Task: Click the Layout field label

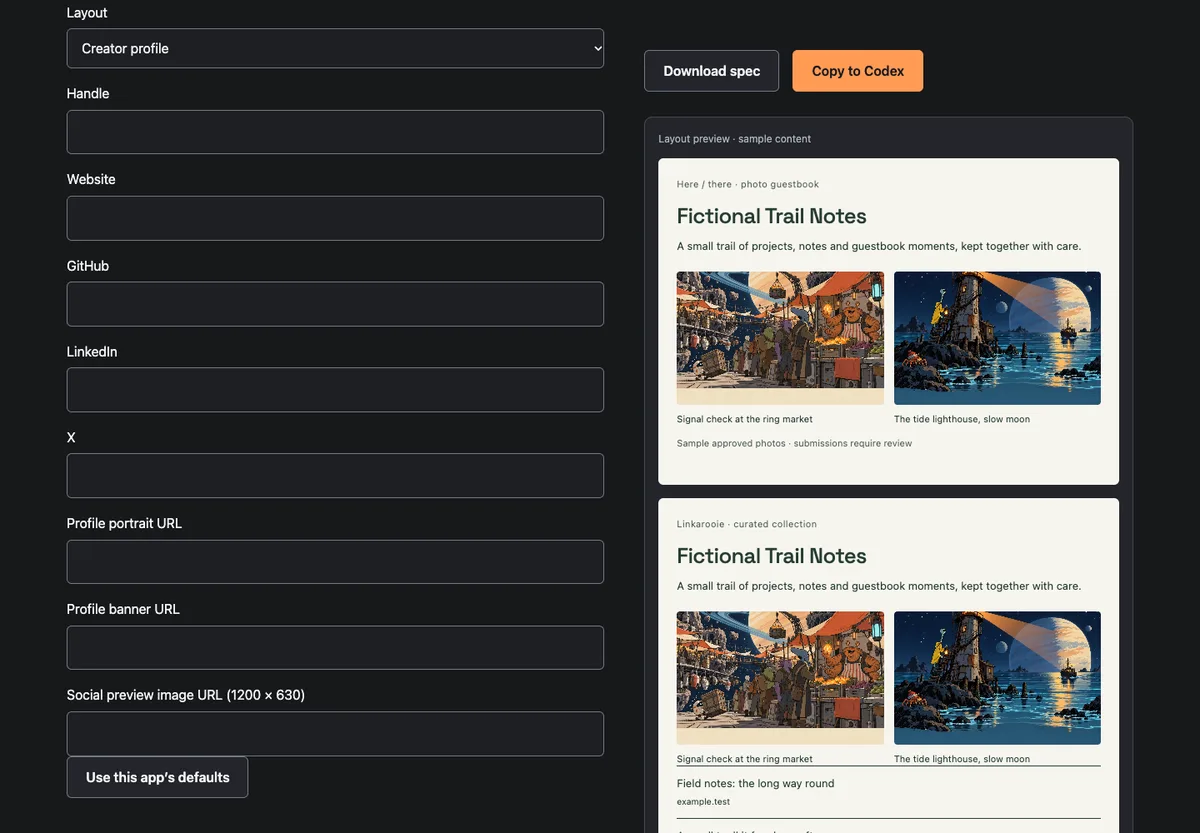Action: [87, 13]
